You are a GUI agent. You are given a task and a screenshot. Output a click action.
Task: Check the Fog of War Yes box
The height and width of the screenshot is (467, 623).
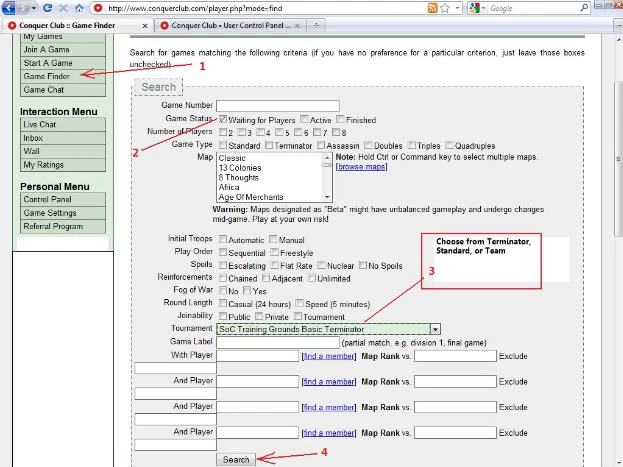point(247,291)
